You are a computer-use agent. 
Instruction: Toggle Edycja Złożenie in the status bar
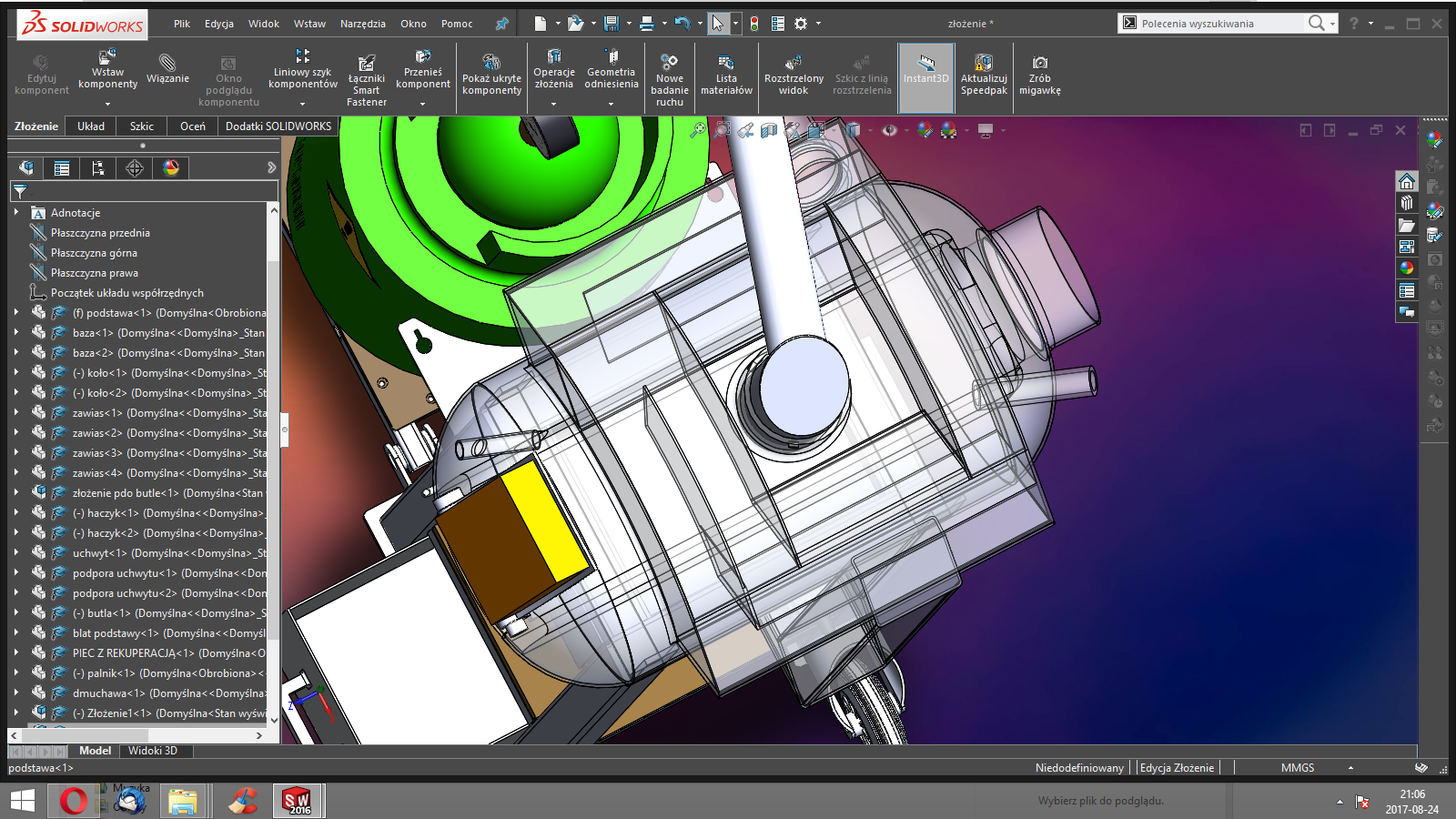(x=1177, y=767)
